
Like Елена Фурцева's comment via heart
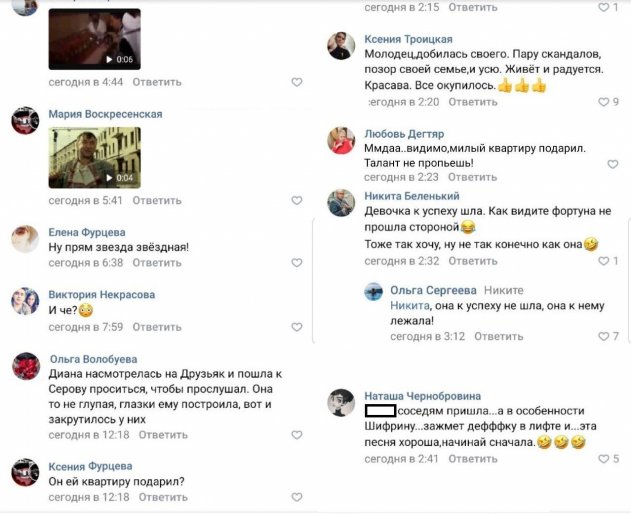pyautogui.click(x=297, y=263)
